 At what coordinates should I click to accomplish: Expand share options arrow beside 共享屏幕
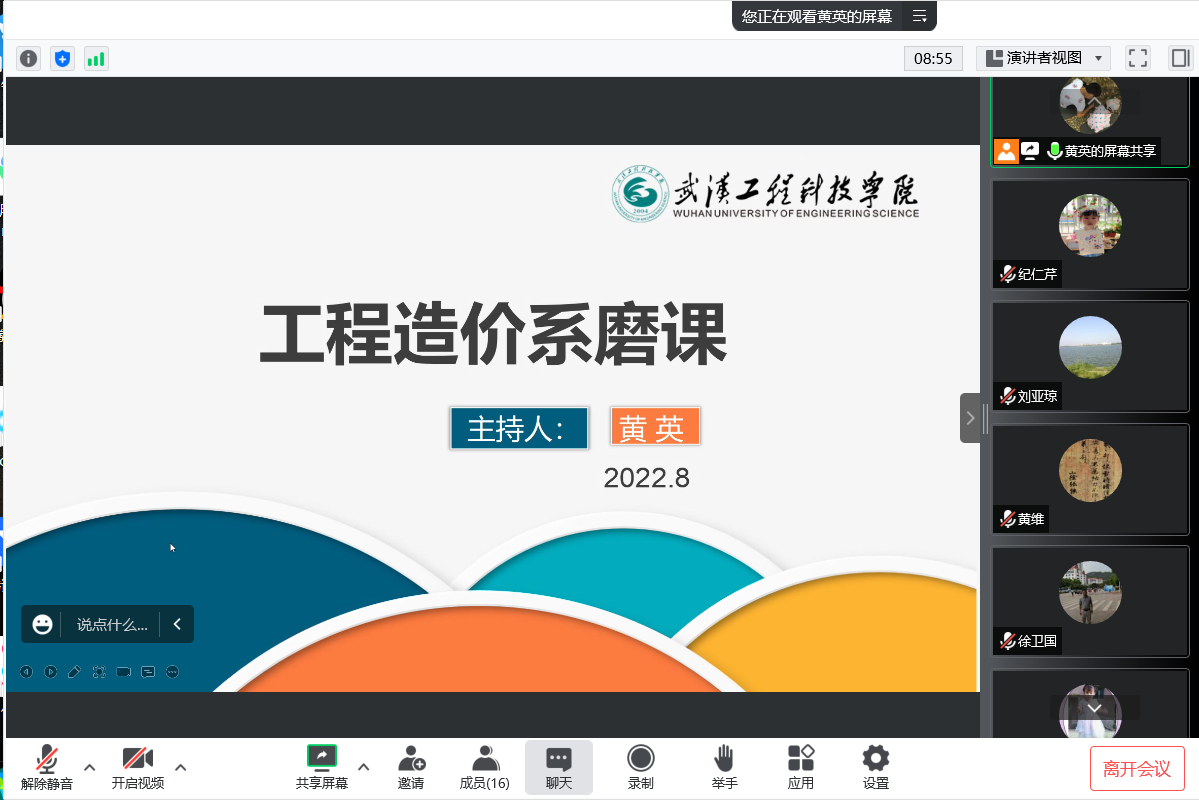(x=364, y=767)
